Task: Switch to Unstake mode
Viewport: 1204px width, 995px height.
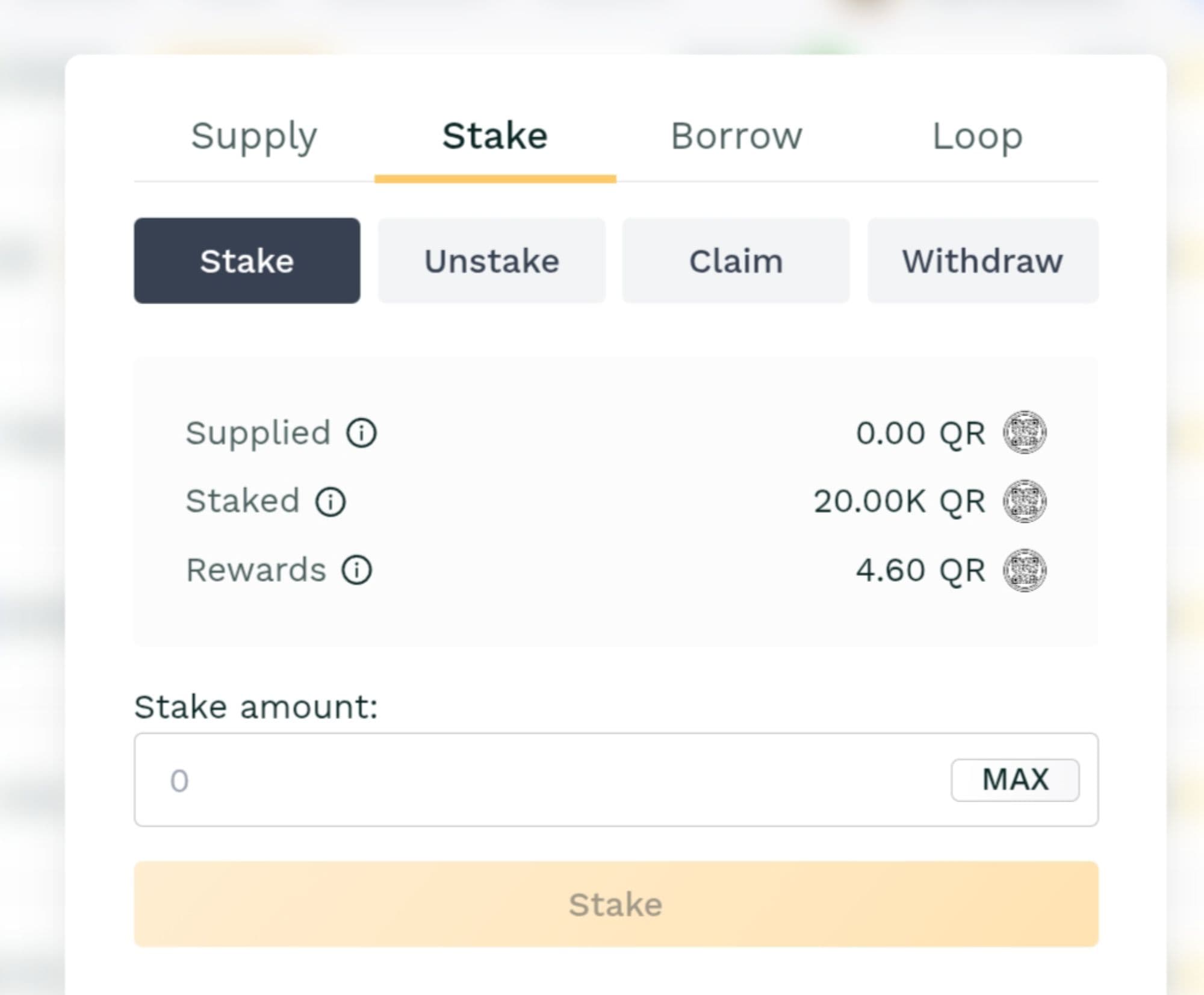Action: 492,261
